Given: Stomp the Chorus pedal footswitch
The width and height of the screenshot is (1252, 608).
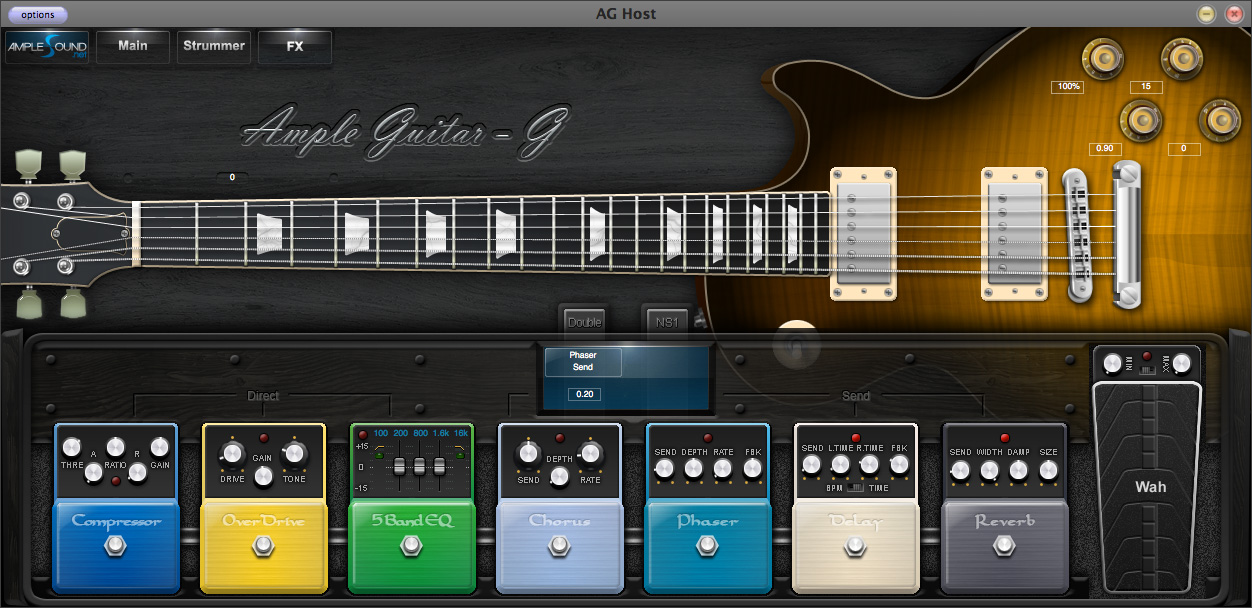Looking at the screenshot, I should click(560, 546).
